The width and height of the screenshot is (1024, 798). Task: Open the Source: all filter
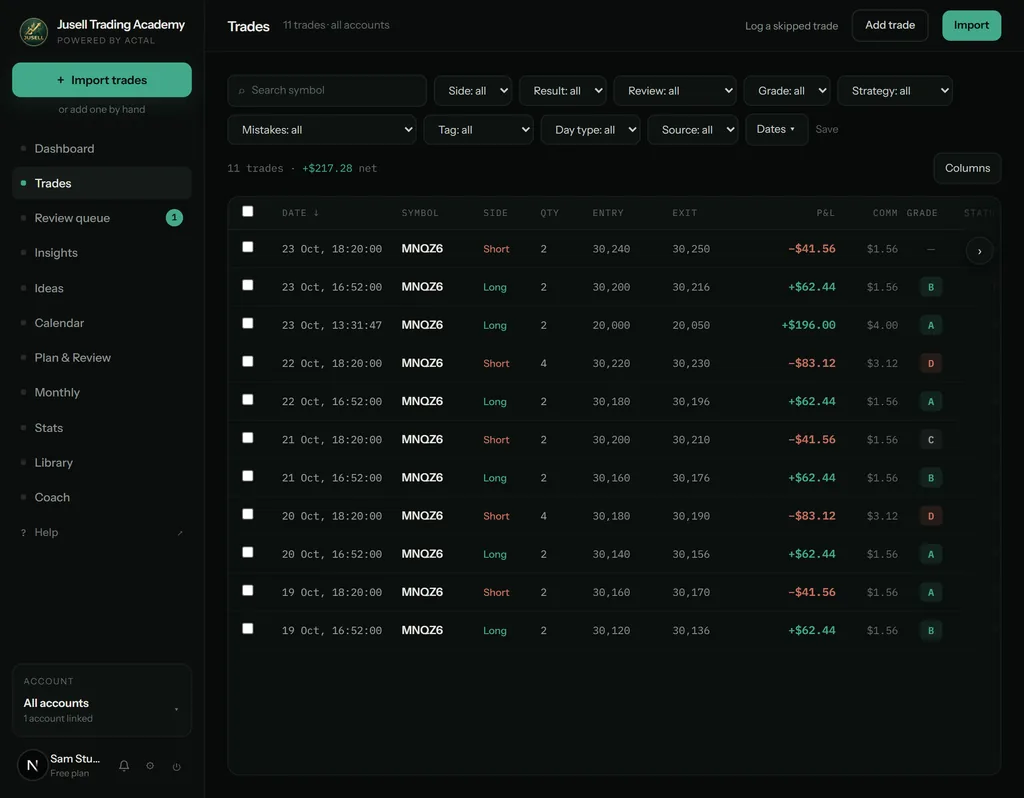pos(693,130)
